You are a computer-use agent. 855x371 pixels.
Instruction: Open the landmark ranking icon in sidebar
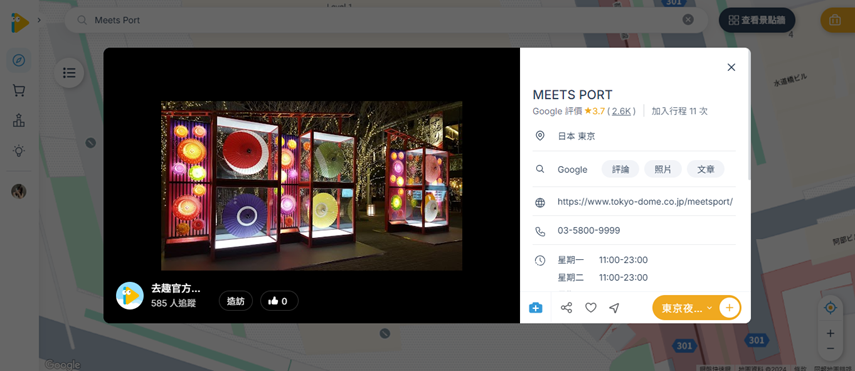tap(19, 121)
